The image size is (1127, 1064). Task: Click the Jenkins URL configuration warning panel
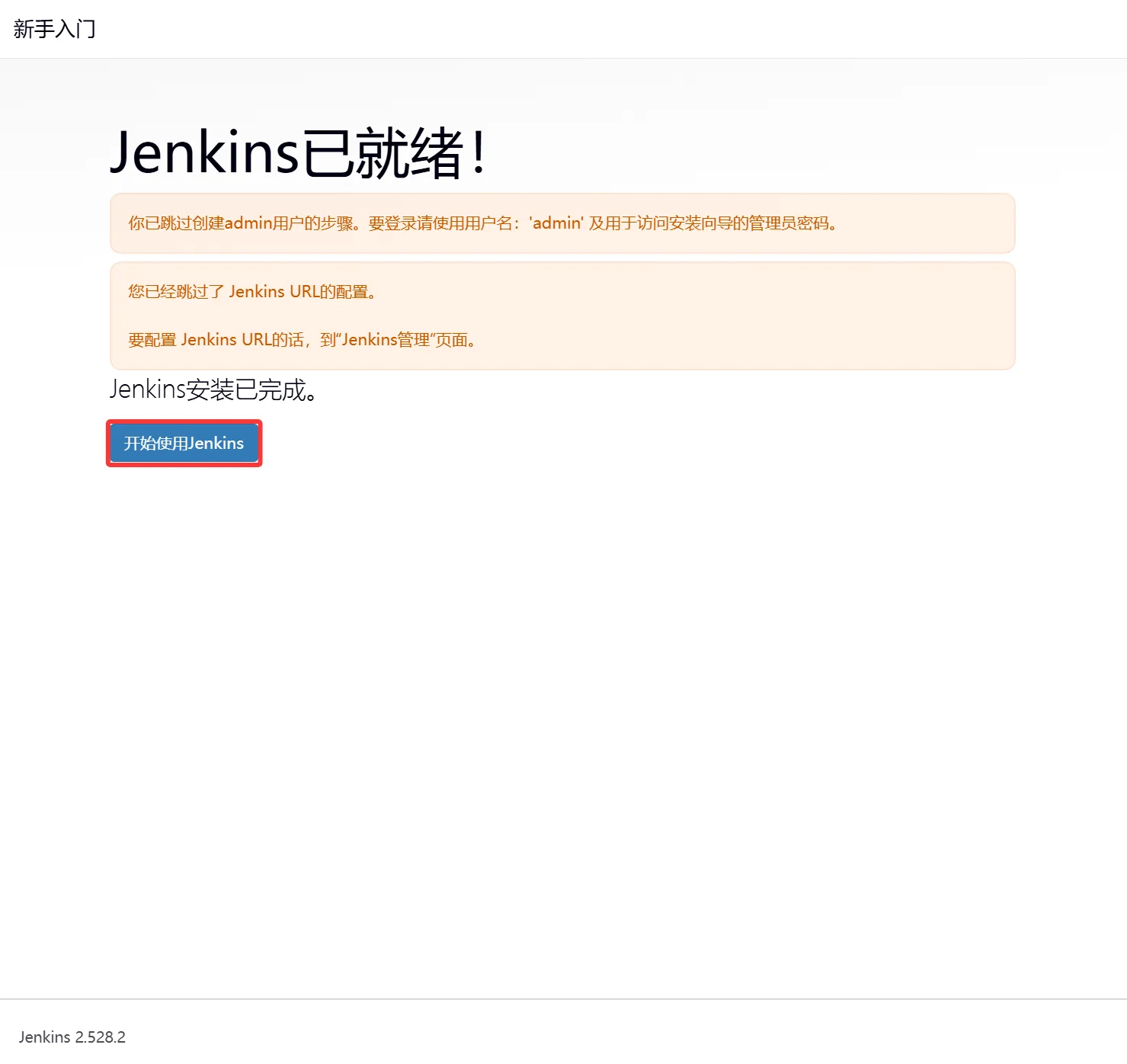point(562,315)
